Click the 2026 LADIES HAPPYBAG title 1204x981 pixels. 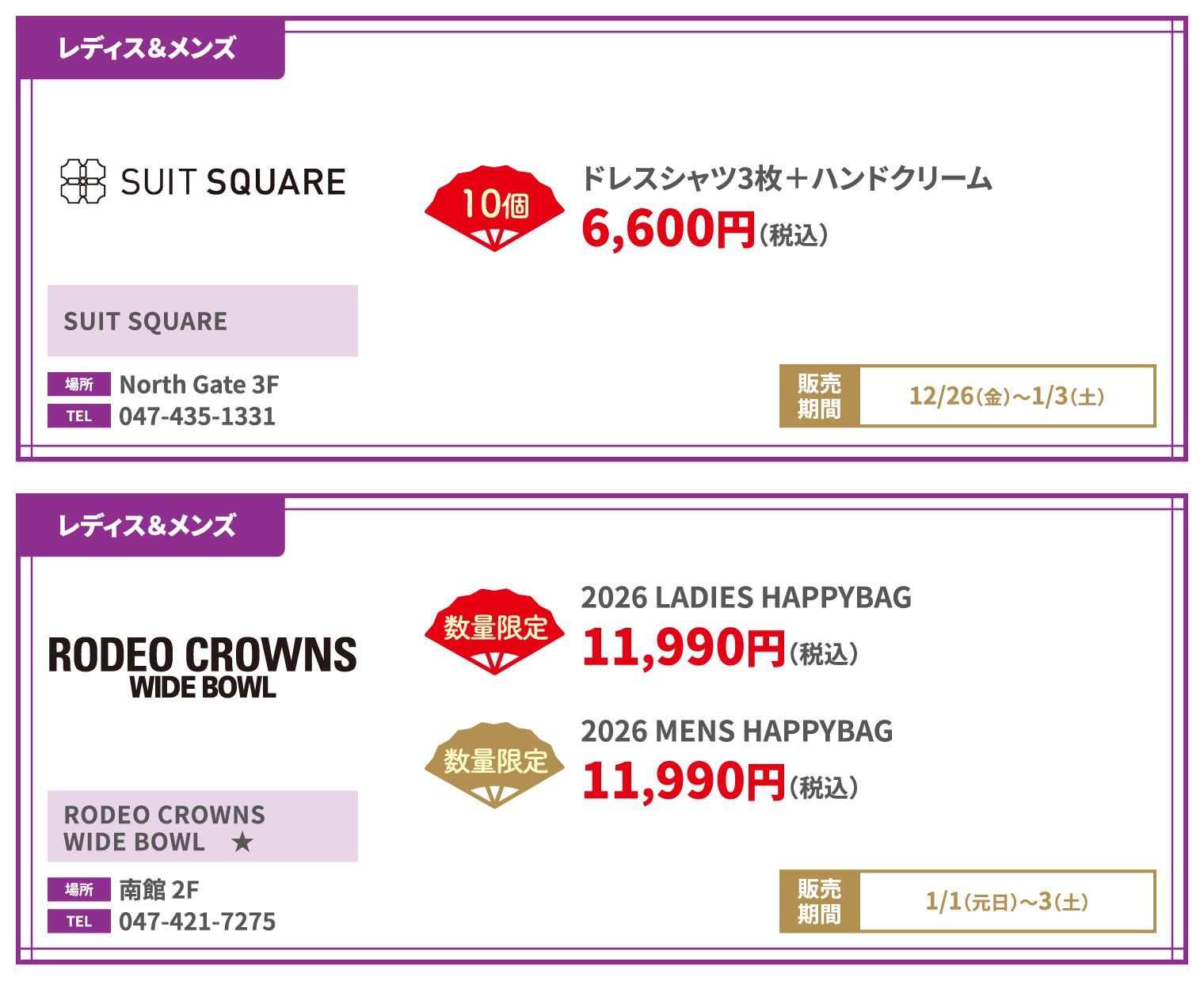click(745, 598)
